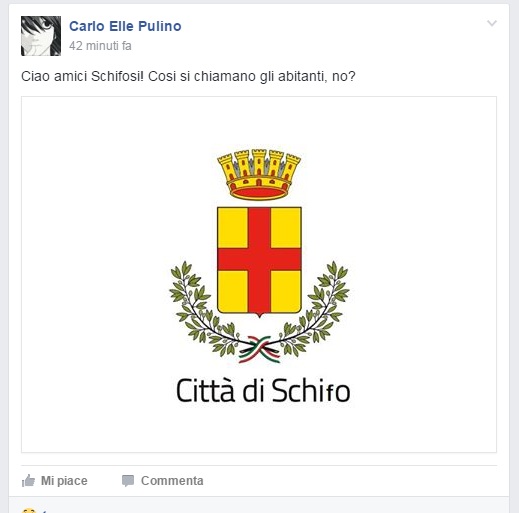
Task: Click the laughing emoji reaction at bottom
Action: (x=29, y=510)
